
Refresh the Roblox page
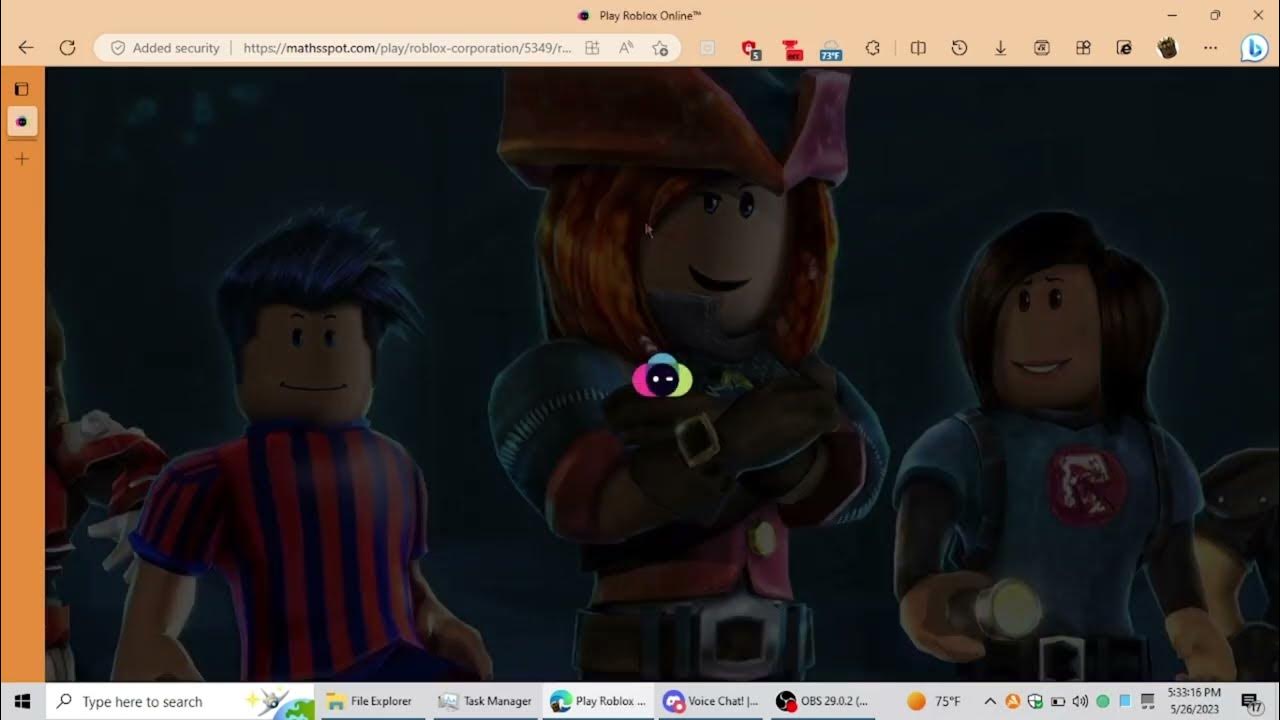click(68, 47)
